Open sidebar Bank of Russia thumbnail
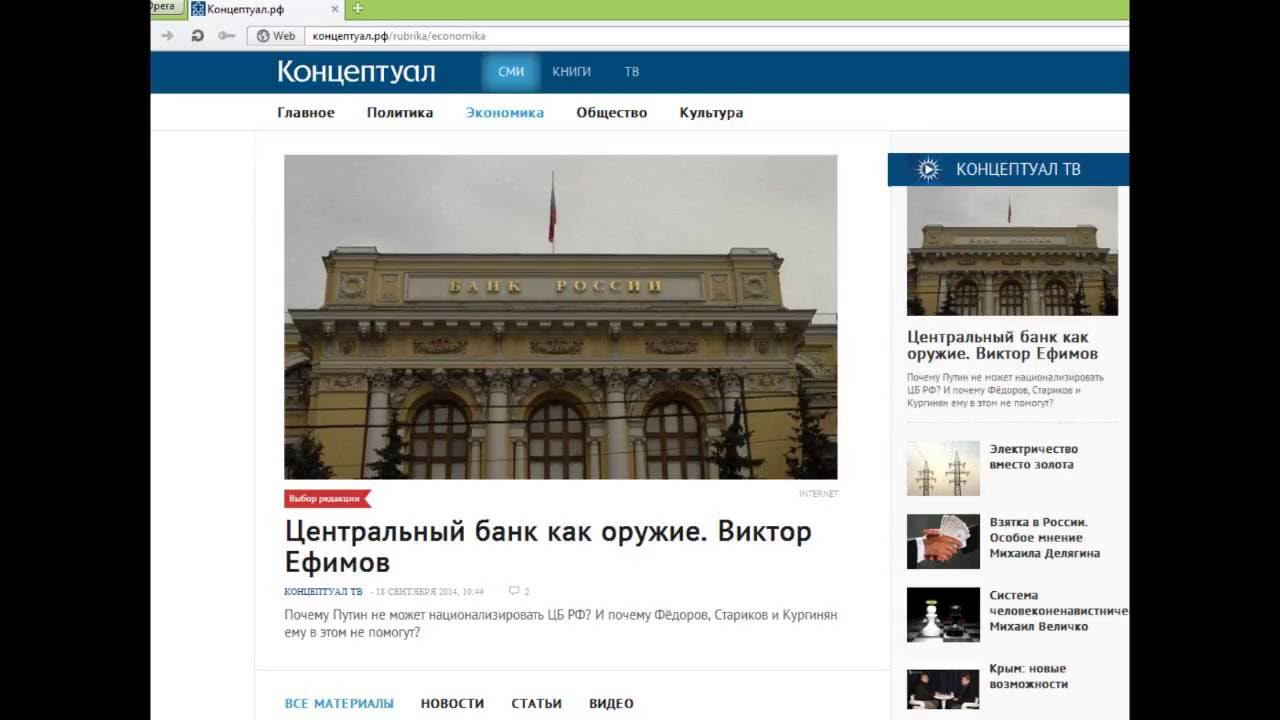The height and width of the screenshot is (720, 1280). 1012,251
